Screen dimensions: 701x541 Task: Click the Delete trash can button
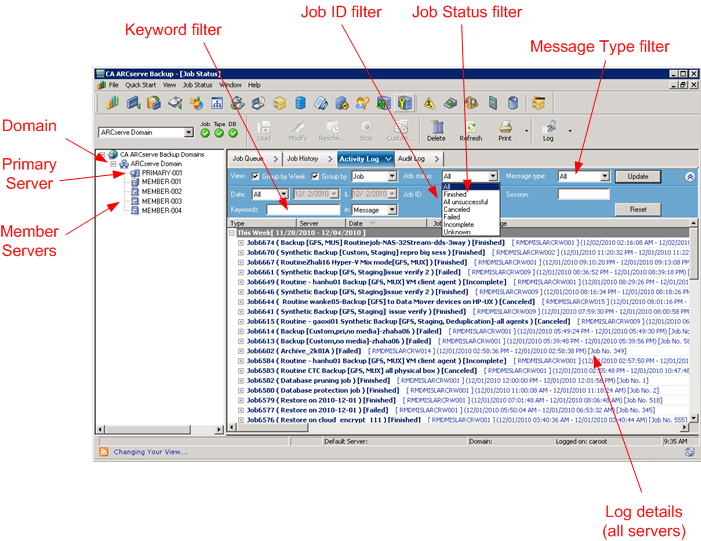point(436,131)
